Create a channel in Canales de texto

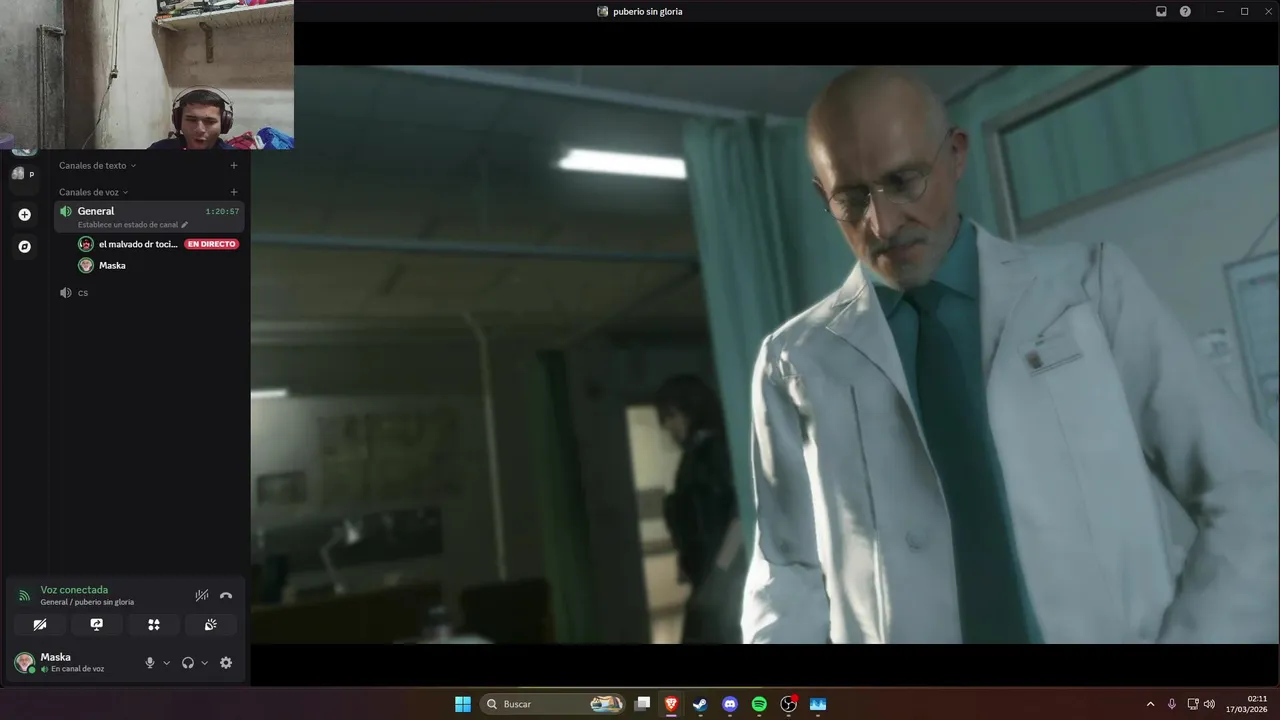point(234,166)
